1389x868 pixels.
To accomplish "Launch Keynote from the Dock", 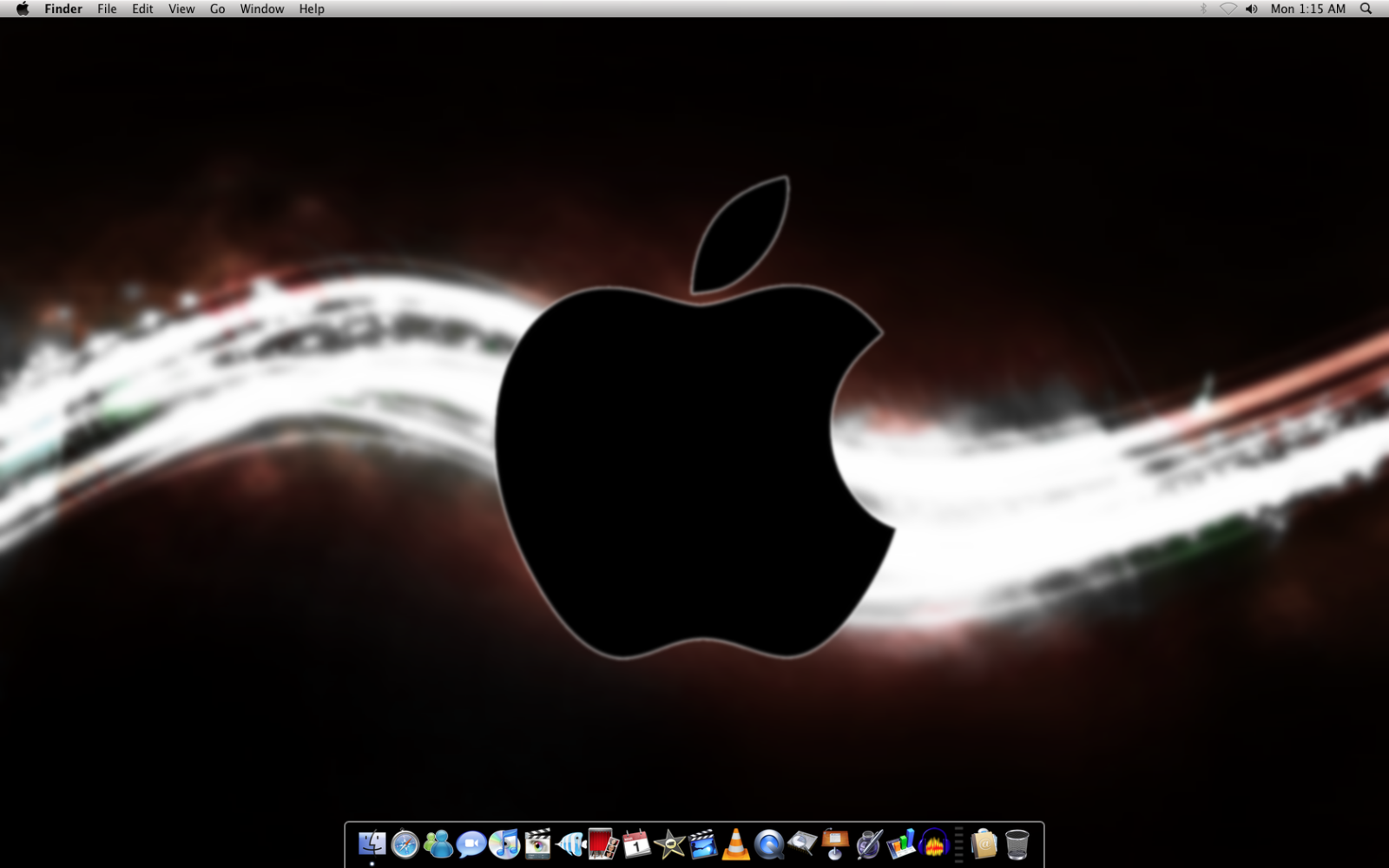I will click(x=834, y=844).
